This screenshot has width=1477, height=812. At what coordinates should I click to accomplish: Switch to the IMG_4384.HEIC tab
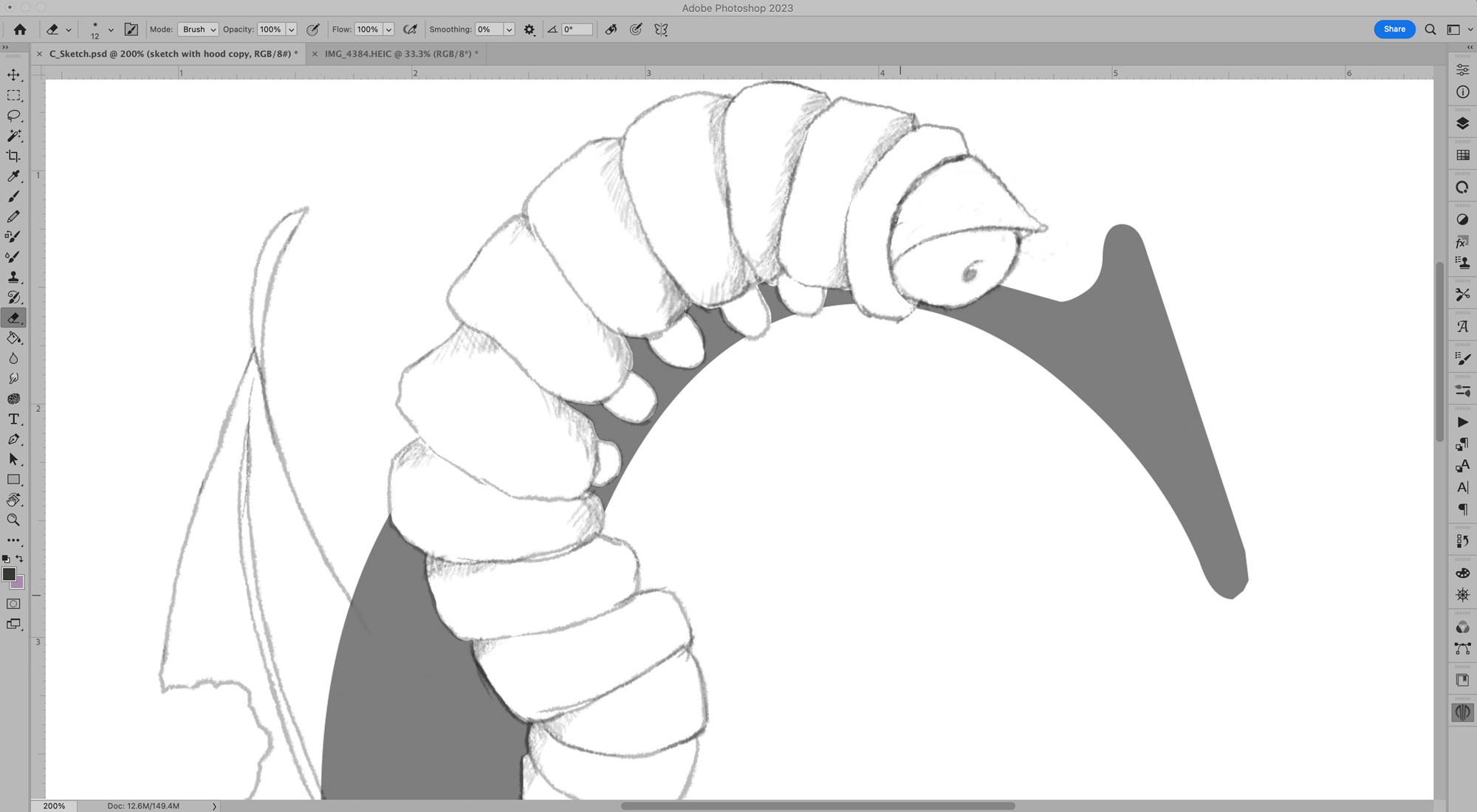coord(401,54)
